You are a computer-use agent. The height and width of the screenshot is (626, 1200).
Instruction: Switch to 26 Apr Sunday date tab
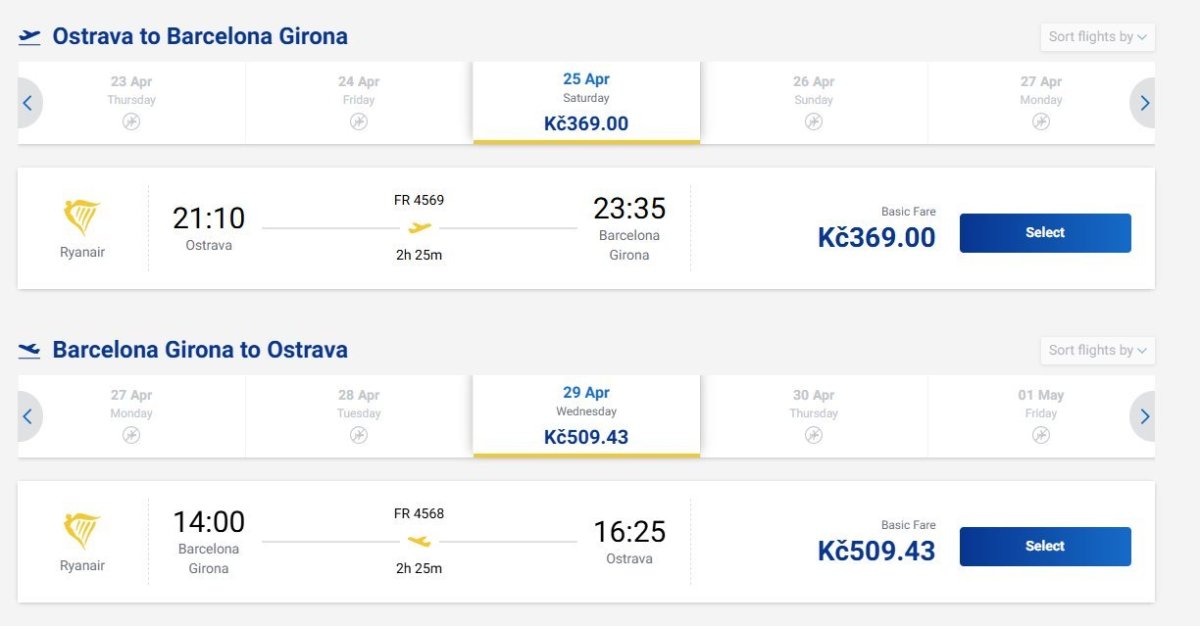813,102
